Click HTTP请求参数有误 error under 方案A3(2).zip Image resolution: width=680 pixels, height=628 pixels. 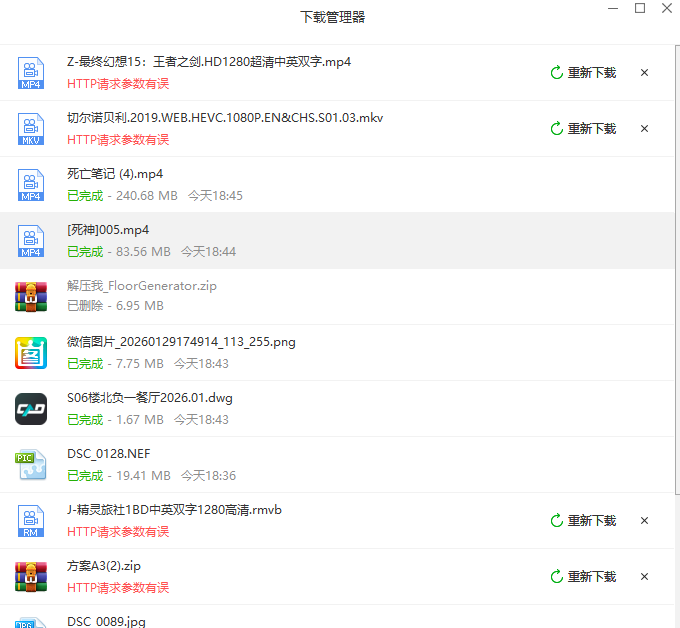[118, 588]
